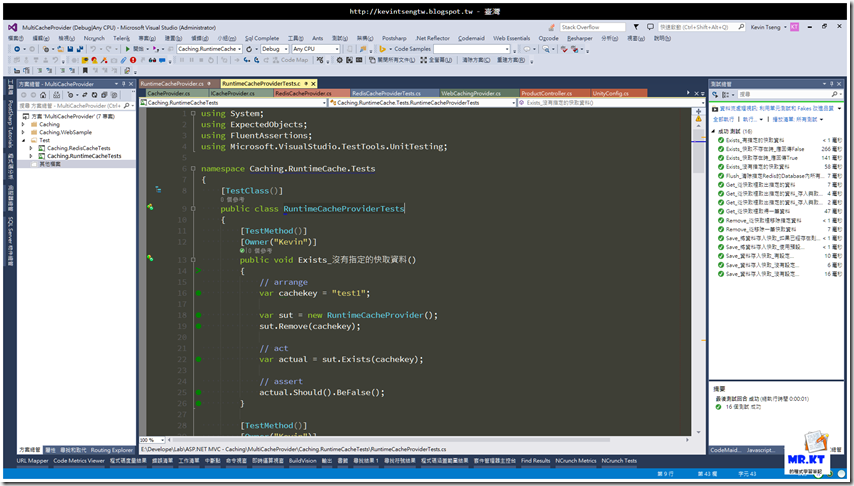Click the red exclamation error icon
The width and height of the screenshot is (854, 486).
(133, 60)
